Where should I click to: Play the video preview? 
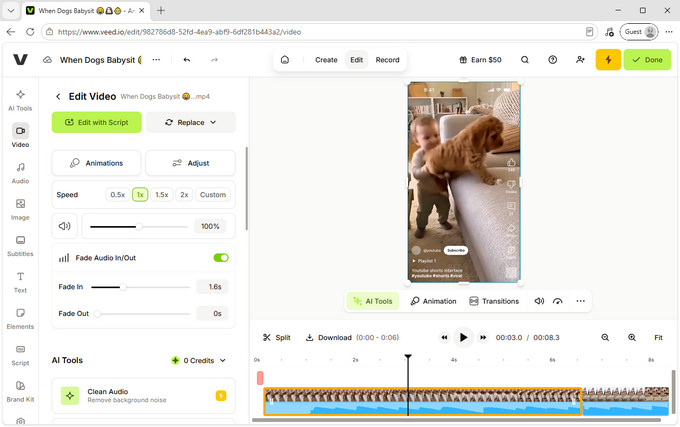(463, 337)
